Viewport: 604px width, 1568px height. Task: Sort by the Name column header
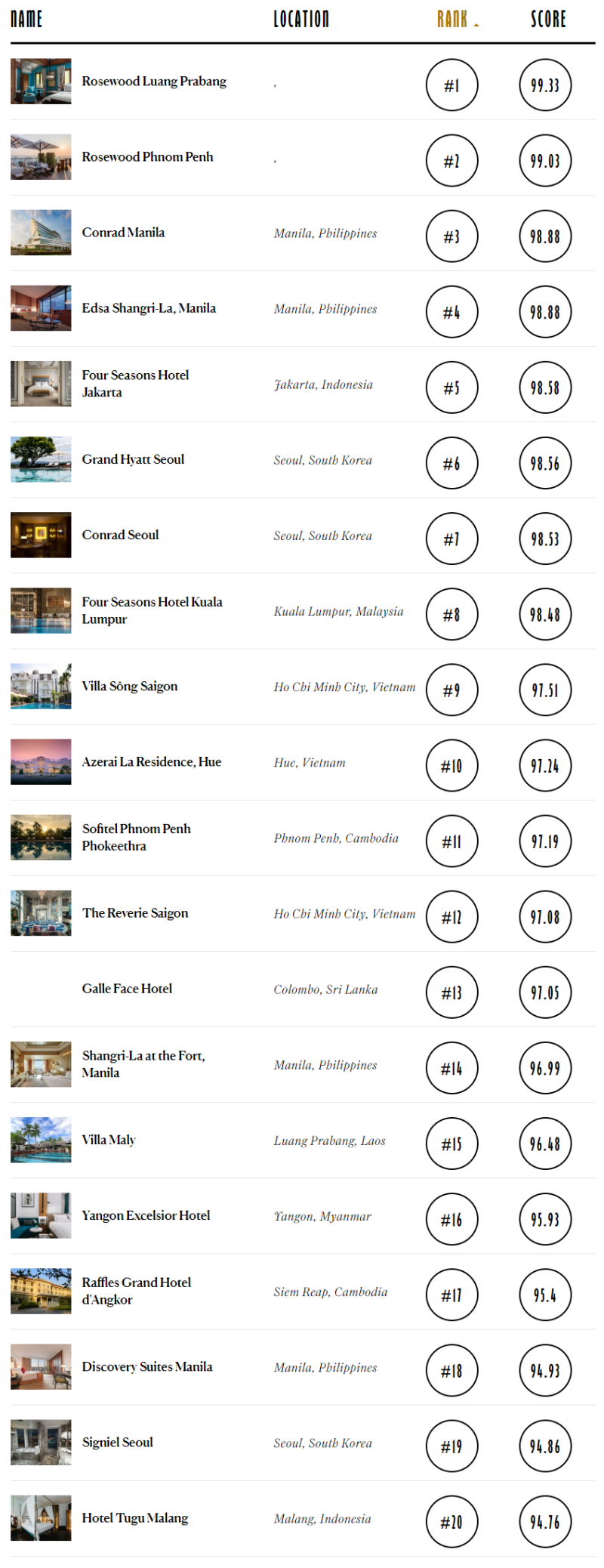pyautogui.click(x=26, y=19)
